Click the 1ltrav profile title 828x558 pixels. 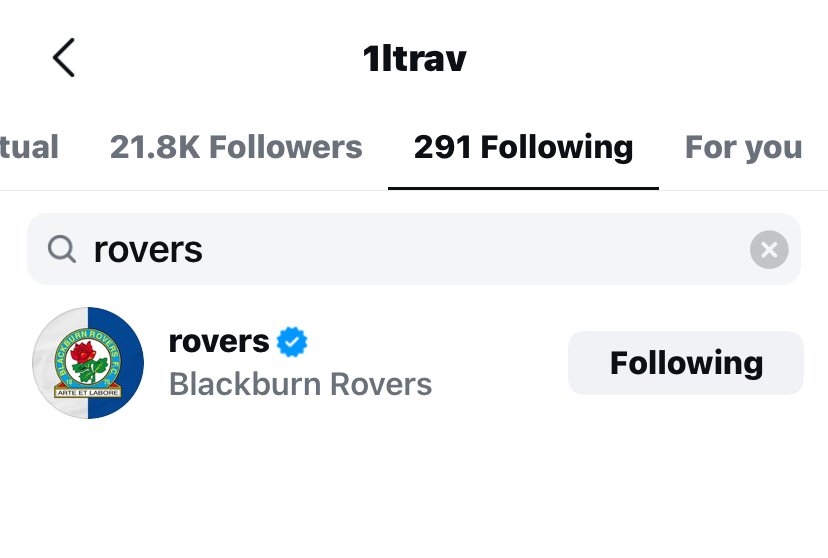[x=415, y=58]
